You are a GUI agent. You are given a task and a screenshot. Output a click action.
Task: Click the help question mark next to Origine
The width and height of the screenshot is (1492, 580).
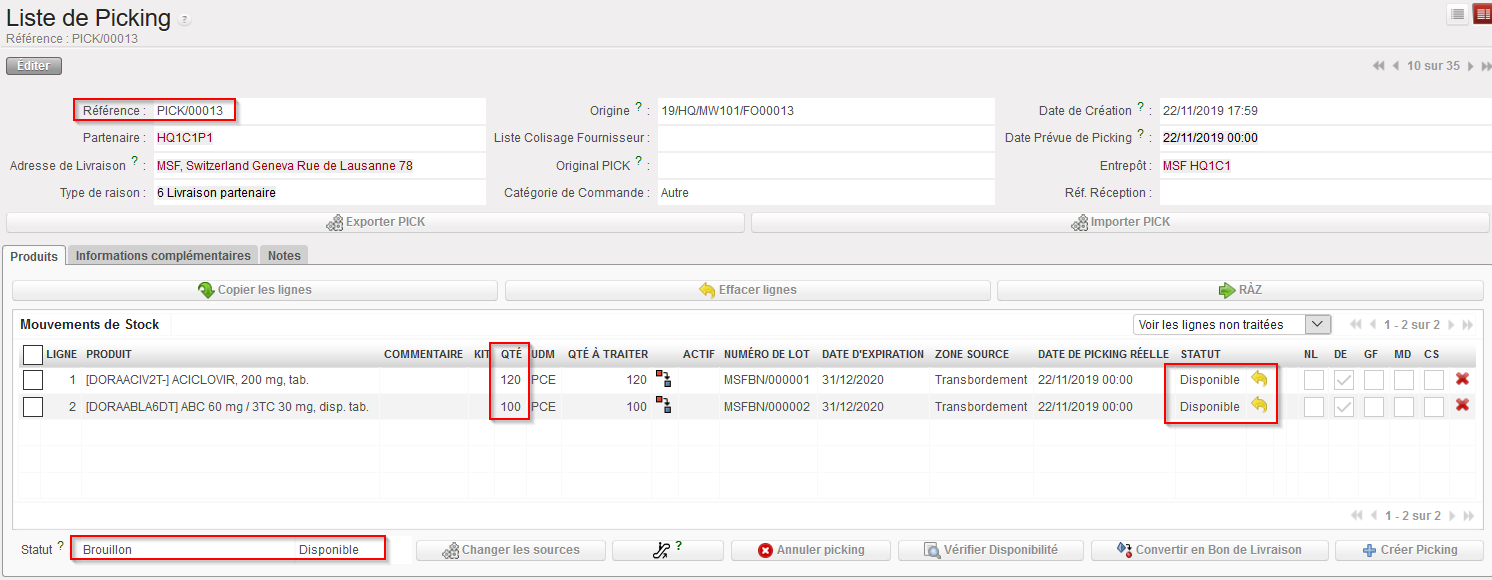[x=638, y=106]
